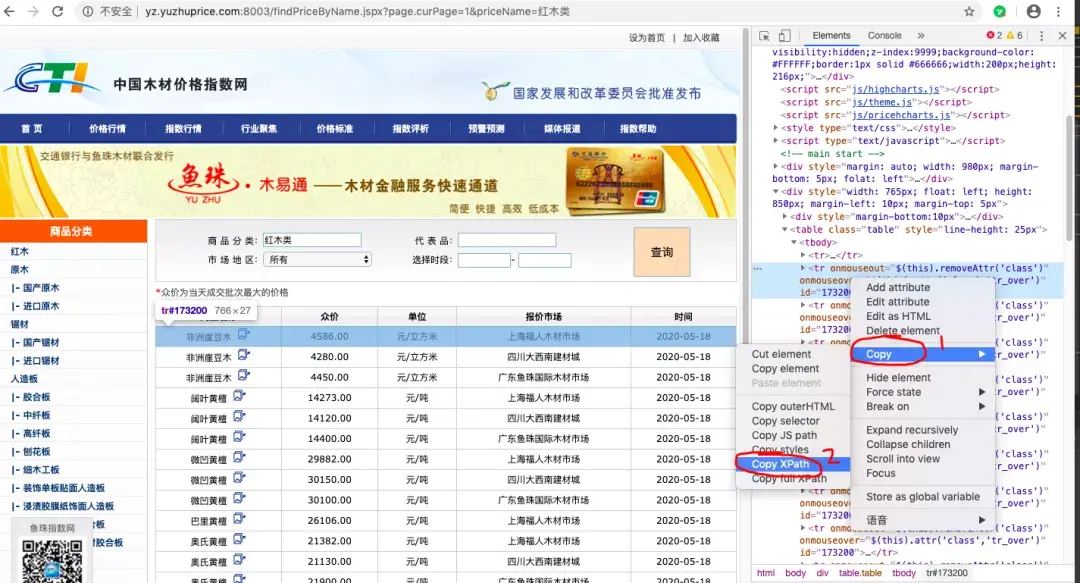The image size is (1080, 583).
Task: Click the edit icon in 4450.00 row
Action: click(x=244, y=376)
